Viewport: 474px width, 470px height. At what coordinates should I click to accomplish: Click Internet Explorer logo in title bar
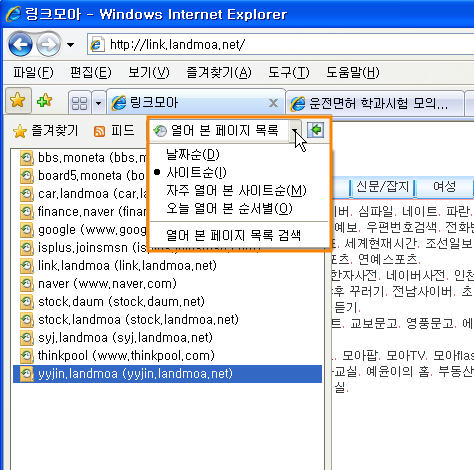[13, 14]
